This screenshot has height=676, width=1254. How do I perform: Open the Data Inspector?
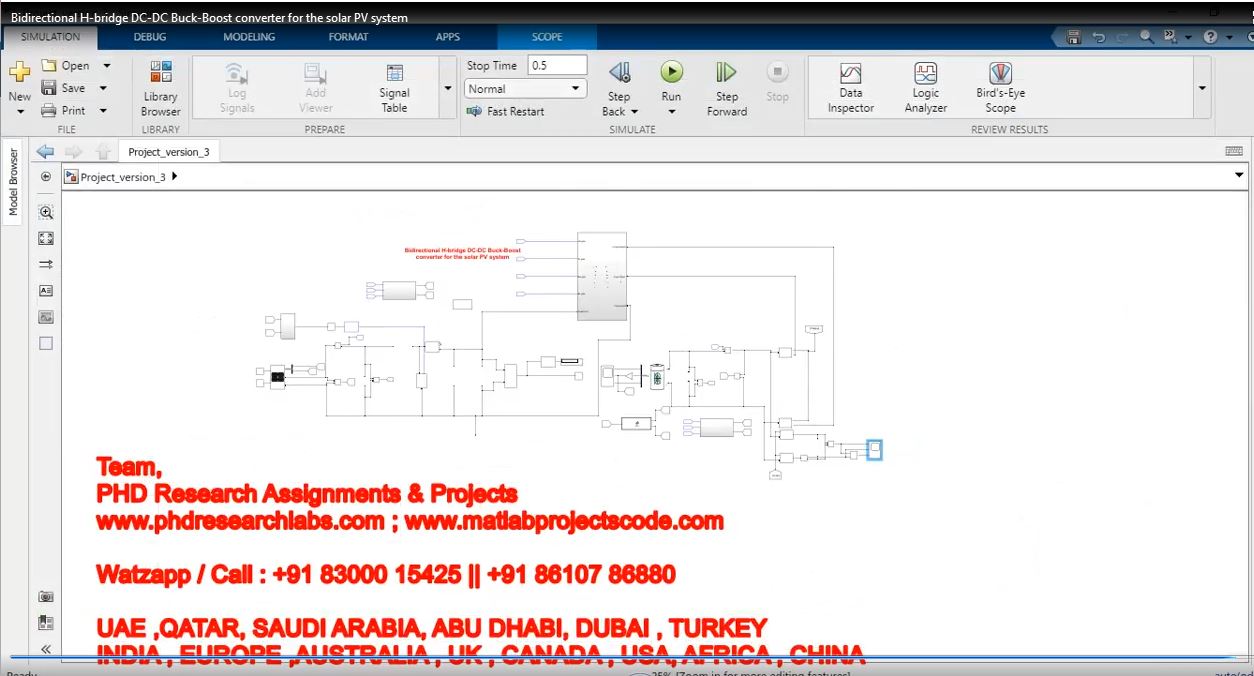pos(850,88)
